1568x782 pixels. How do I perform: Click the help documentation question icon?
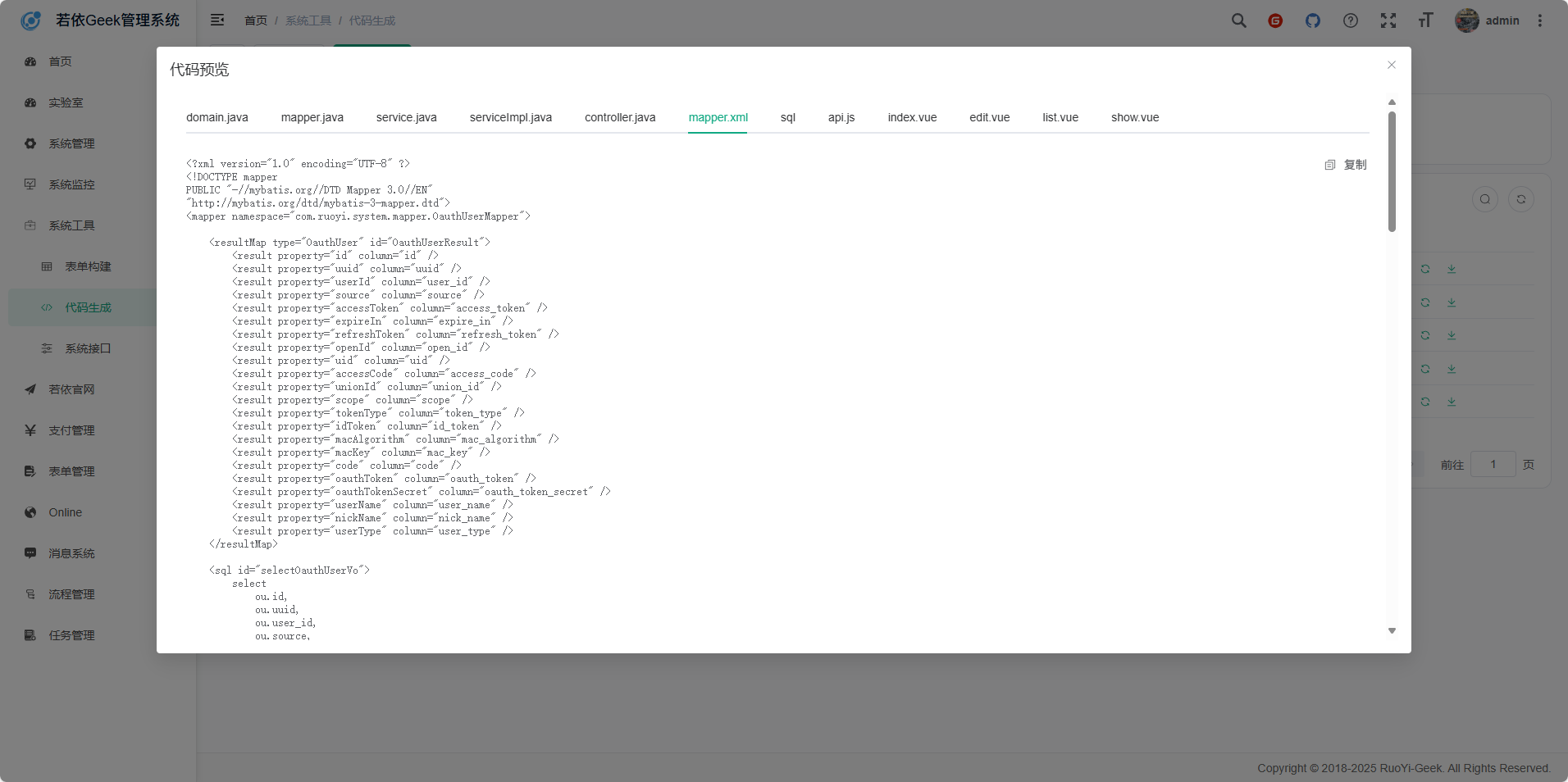coord(1351,20)
